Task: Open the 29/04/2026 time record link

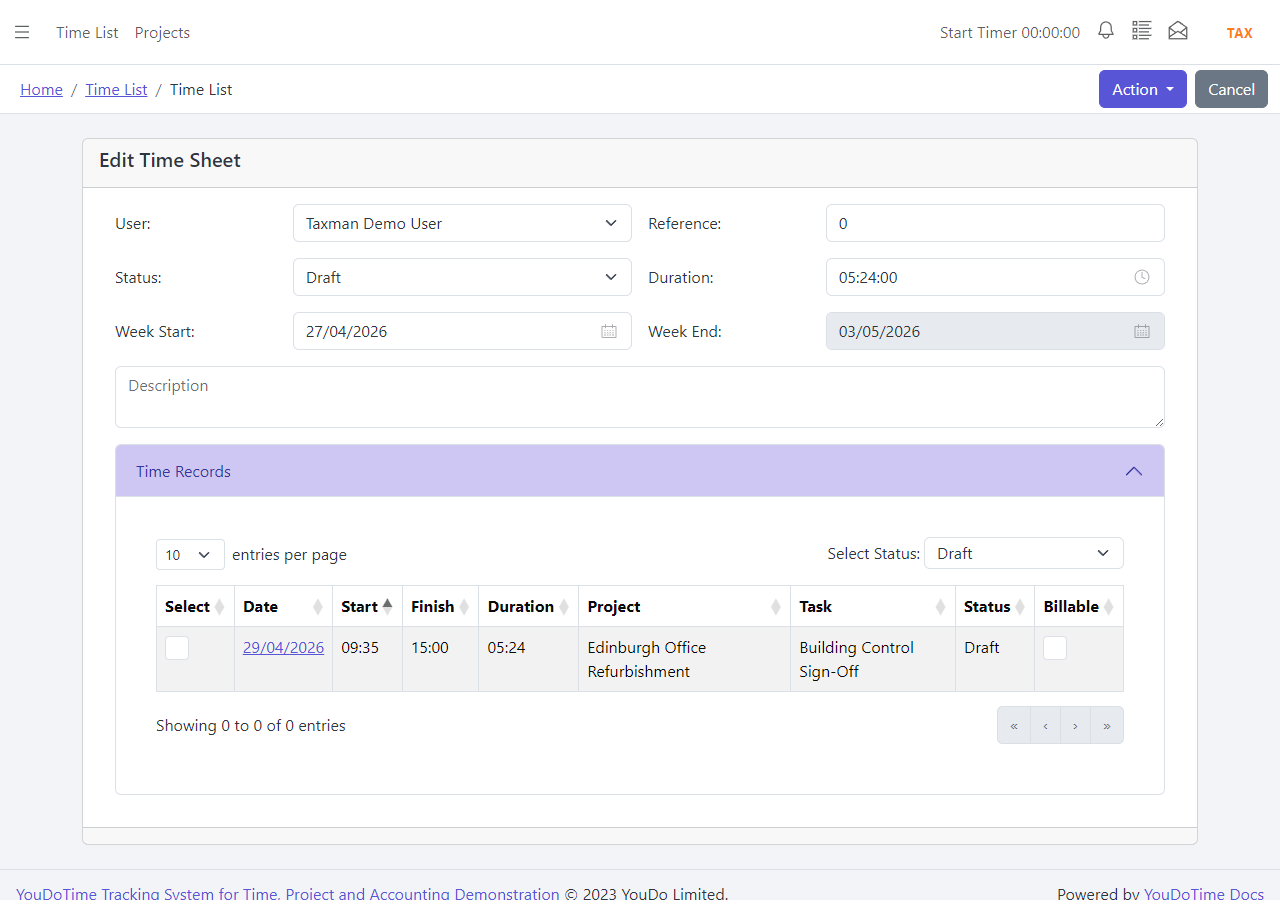Action: click(283, 647)
